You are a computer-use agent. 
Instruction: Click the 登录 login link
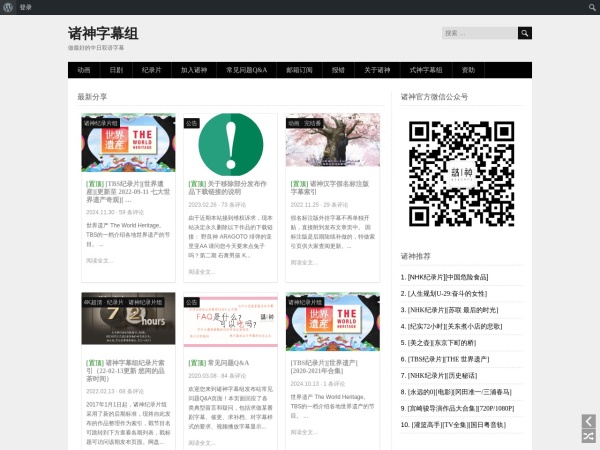[26, 7]
